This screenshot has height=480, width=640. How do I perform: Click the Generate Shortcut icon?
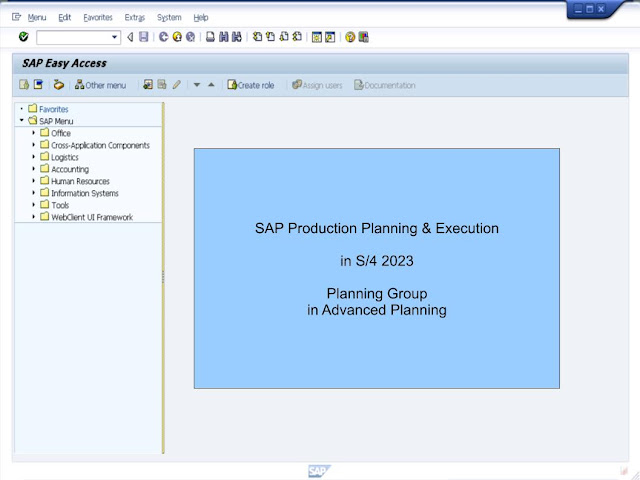click(x=330, y=37)
